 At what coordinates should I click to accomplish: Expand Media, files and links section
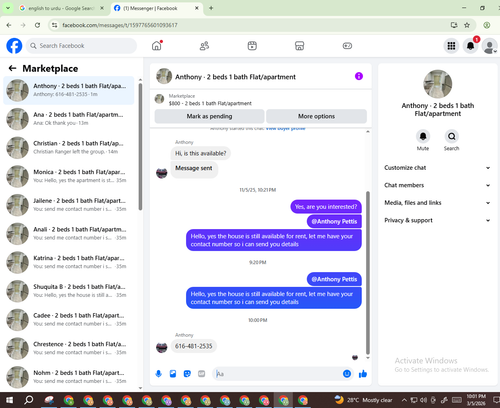pyautogui.click(x=437, y=203)
